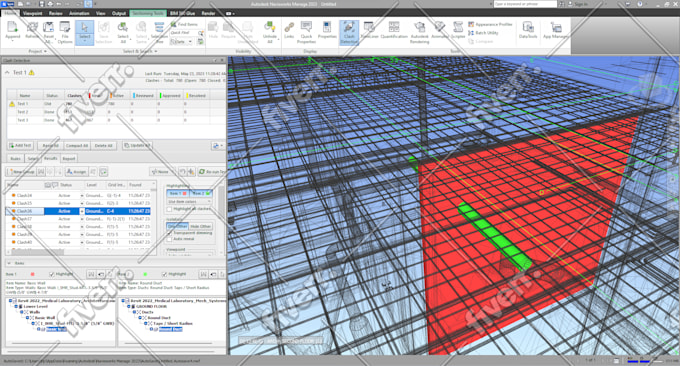Open the TimeLiner tool
The height and width of the screenshot is (366, 680).
369,30
